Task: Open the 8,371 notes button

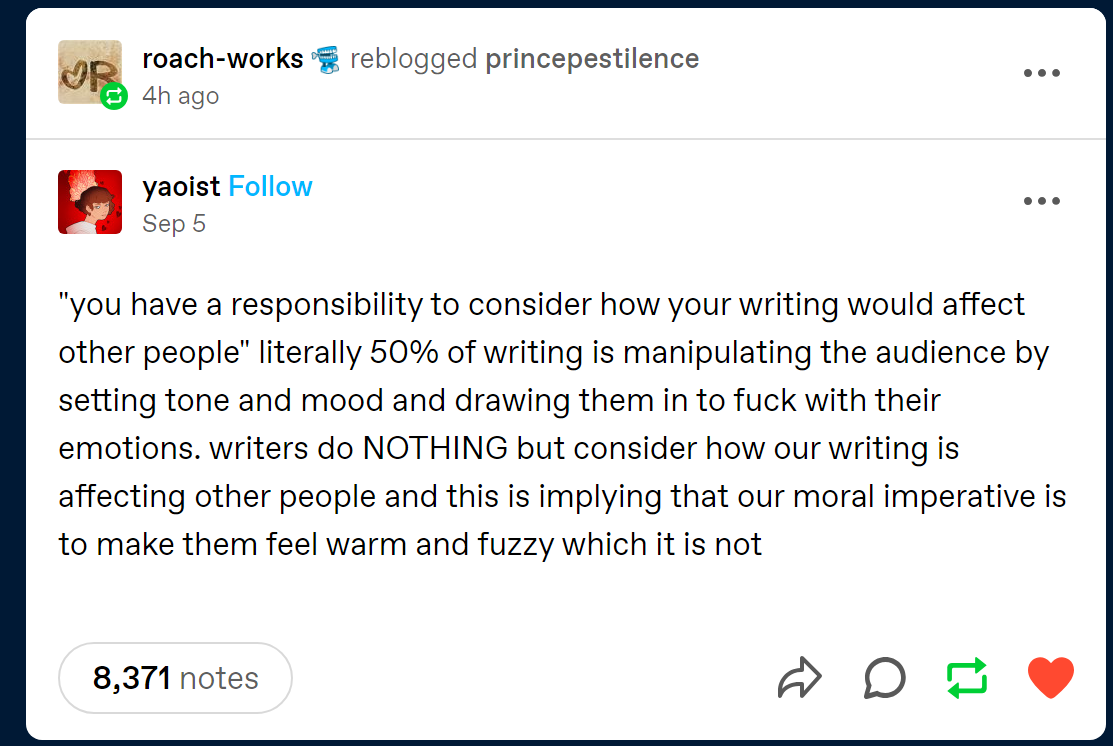Action: coord(175,678)
